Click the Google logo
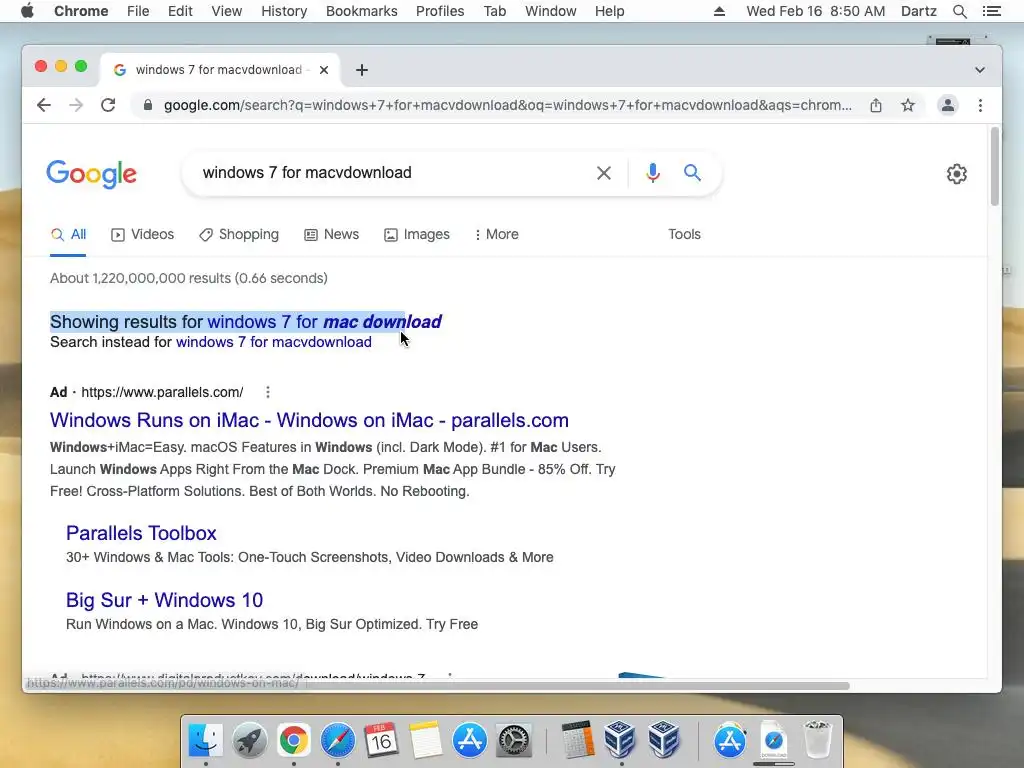 (91, 174)
